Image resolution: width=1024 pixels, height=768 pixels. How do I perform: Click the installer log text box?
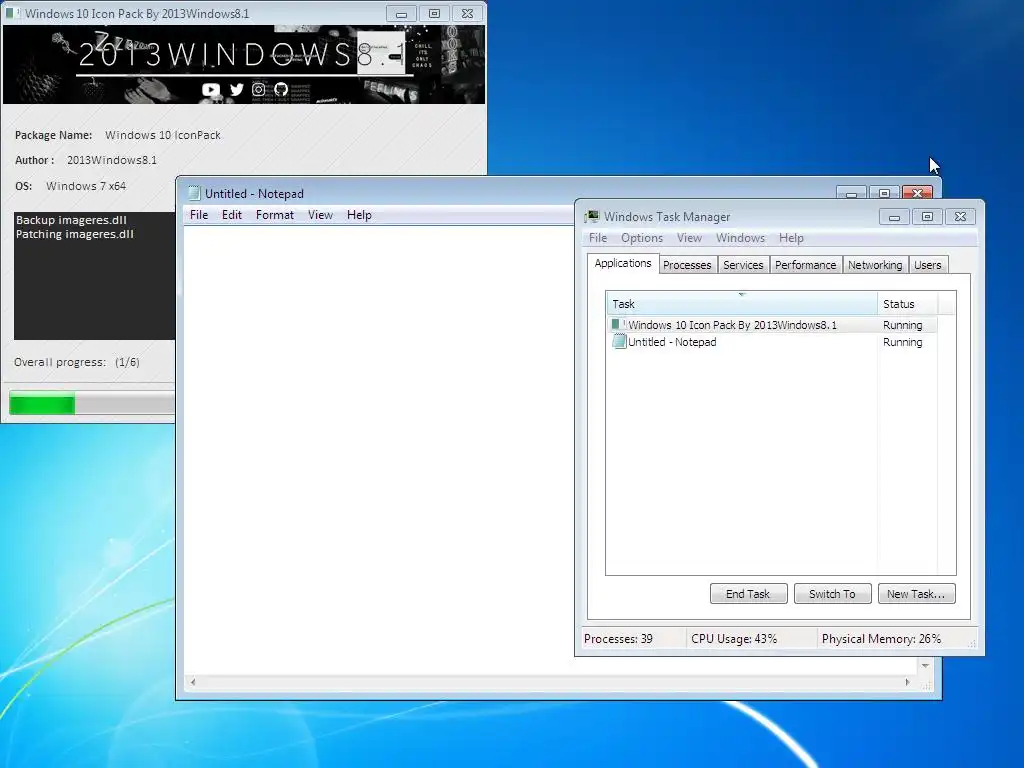94,276
